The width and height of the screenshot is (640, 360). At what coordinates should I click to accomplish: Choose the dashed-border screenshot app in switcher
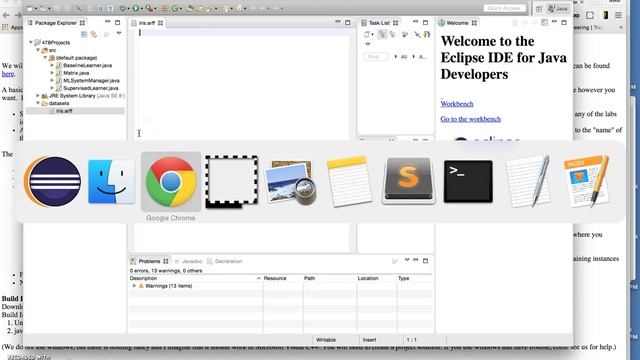231,182
